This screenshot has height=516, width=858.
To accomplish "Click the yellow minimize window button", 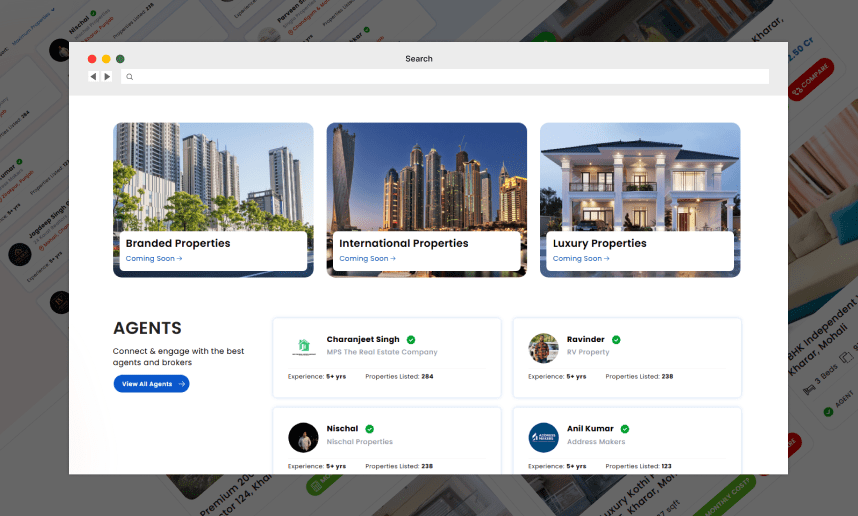I will [x=106, y=59].
